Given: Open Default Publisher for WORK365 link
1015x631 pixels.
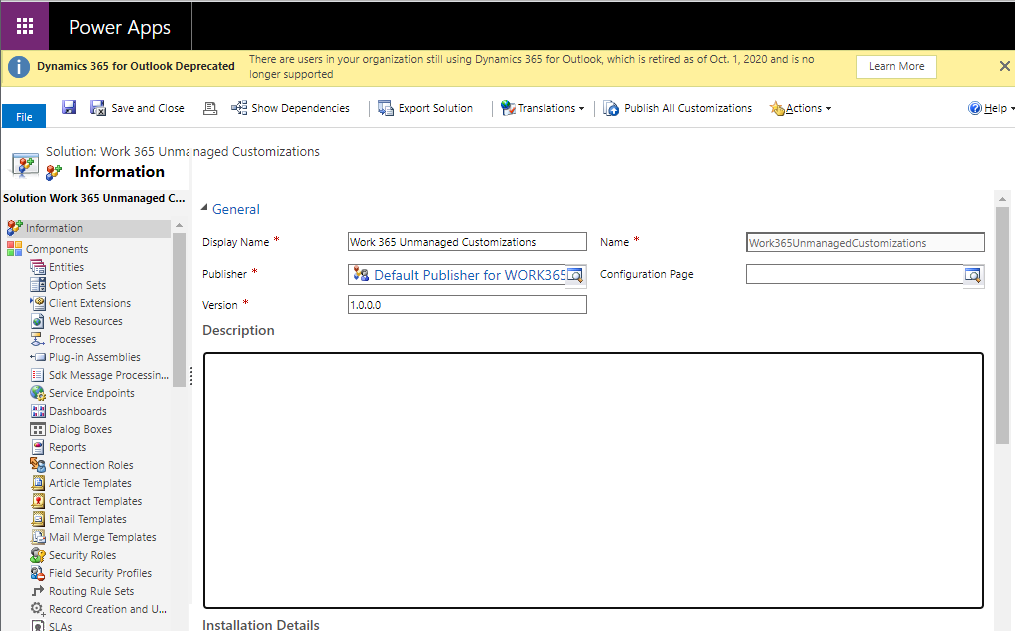Looking at the screenshot, I should 470,275.
